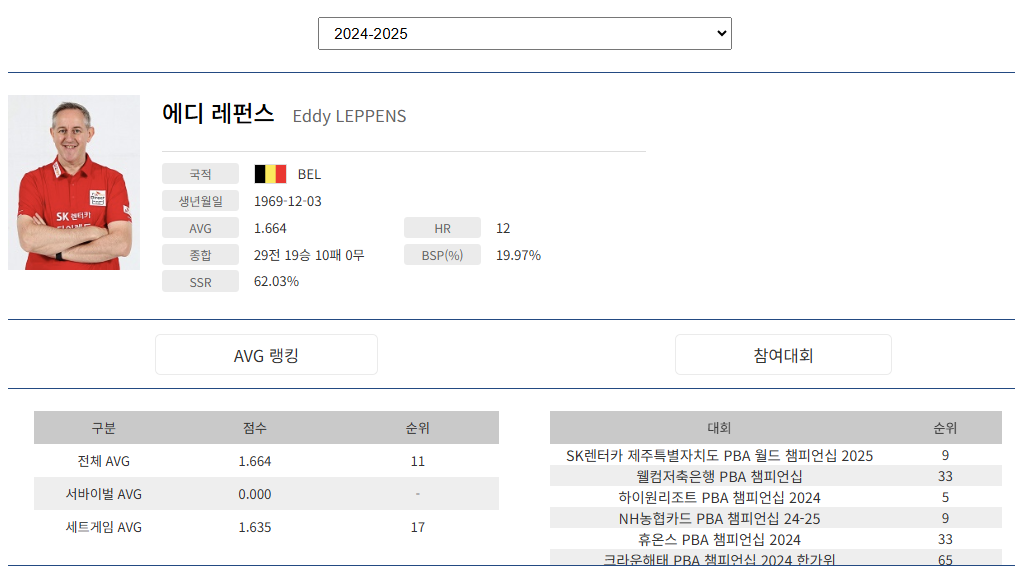Click record 29전 19승 10패 0무

[x=309, y=255]
